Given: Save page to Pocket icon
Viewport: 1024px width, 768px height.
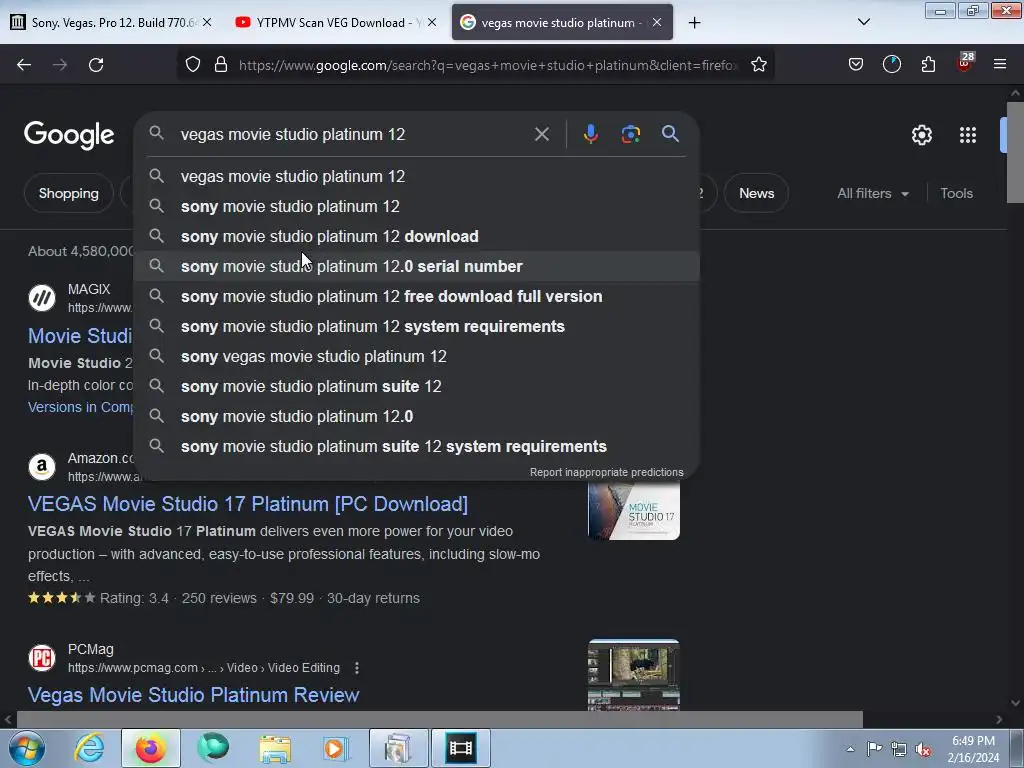Looking at the screenshot, I should 856,64.
